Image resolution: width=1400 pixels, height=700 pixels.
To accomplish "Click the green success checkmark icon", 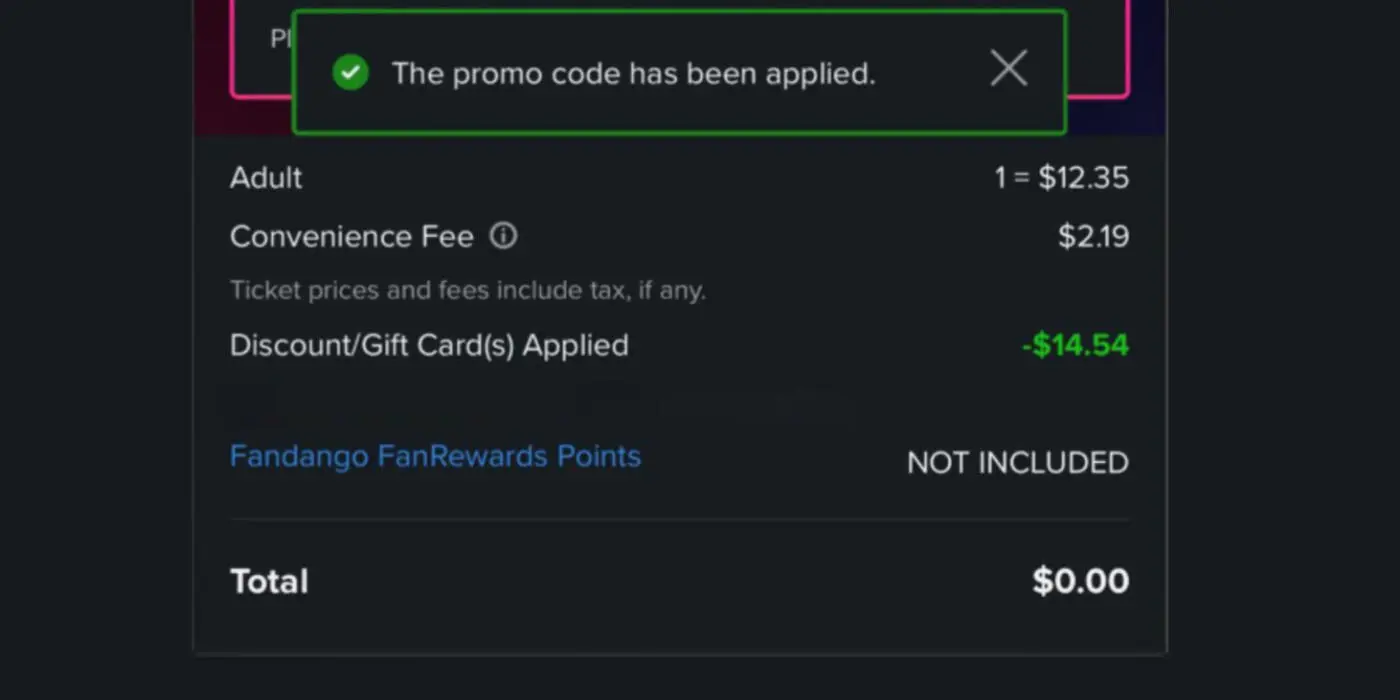I will coord(350,72).
